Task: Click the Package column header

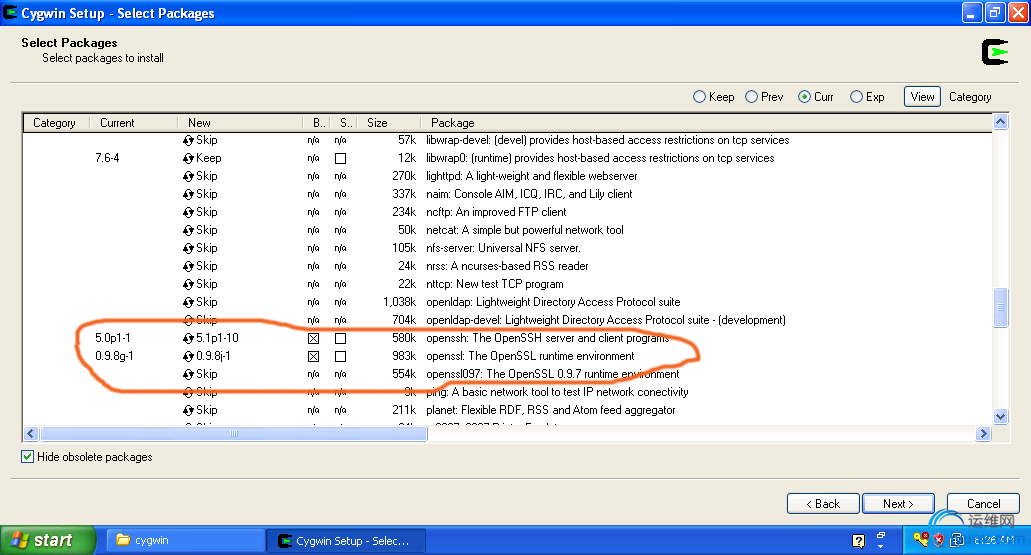Action: pos(706,123)
